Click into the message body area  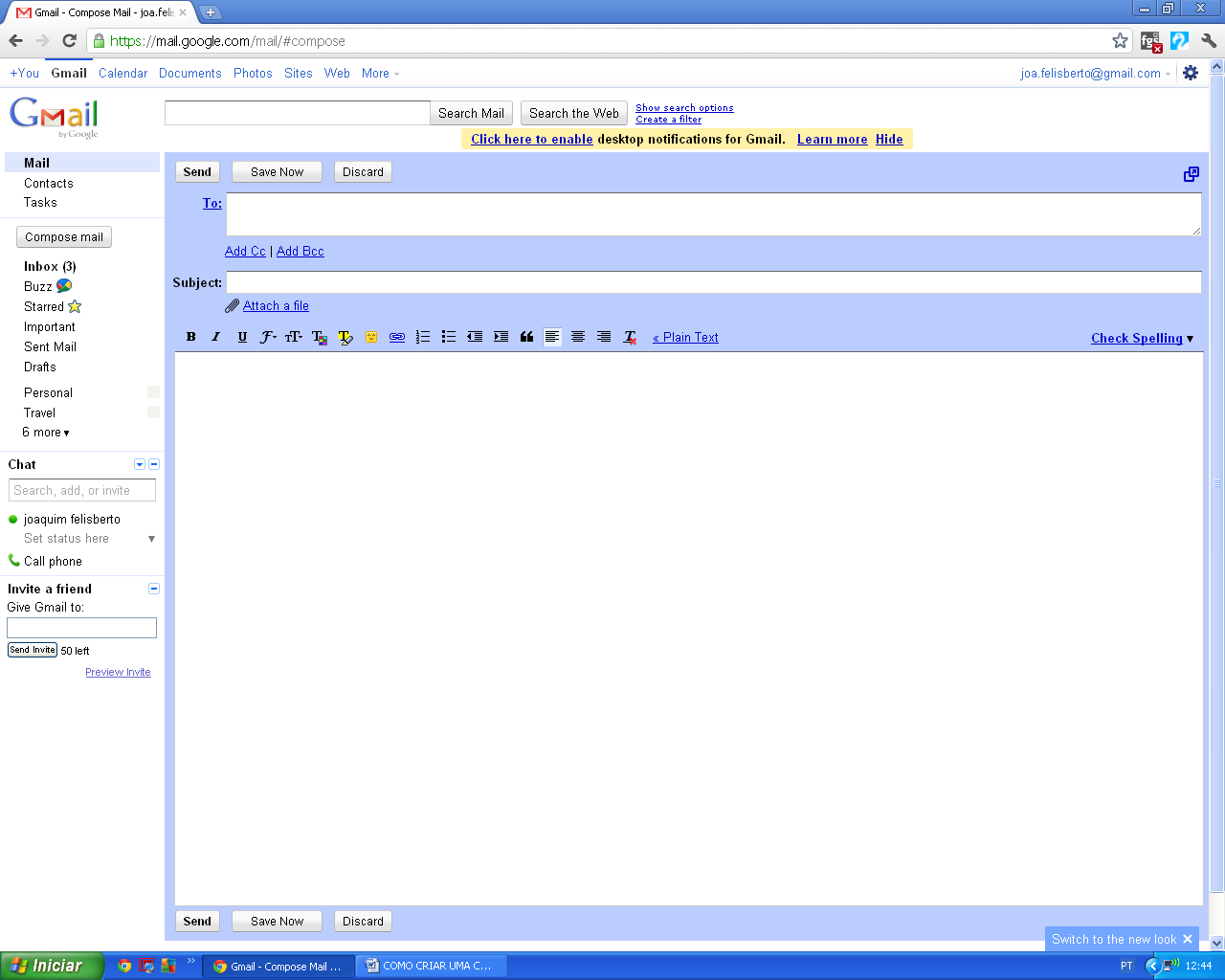pyautogui.click(x=689, y=629)
